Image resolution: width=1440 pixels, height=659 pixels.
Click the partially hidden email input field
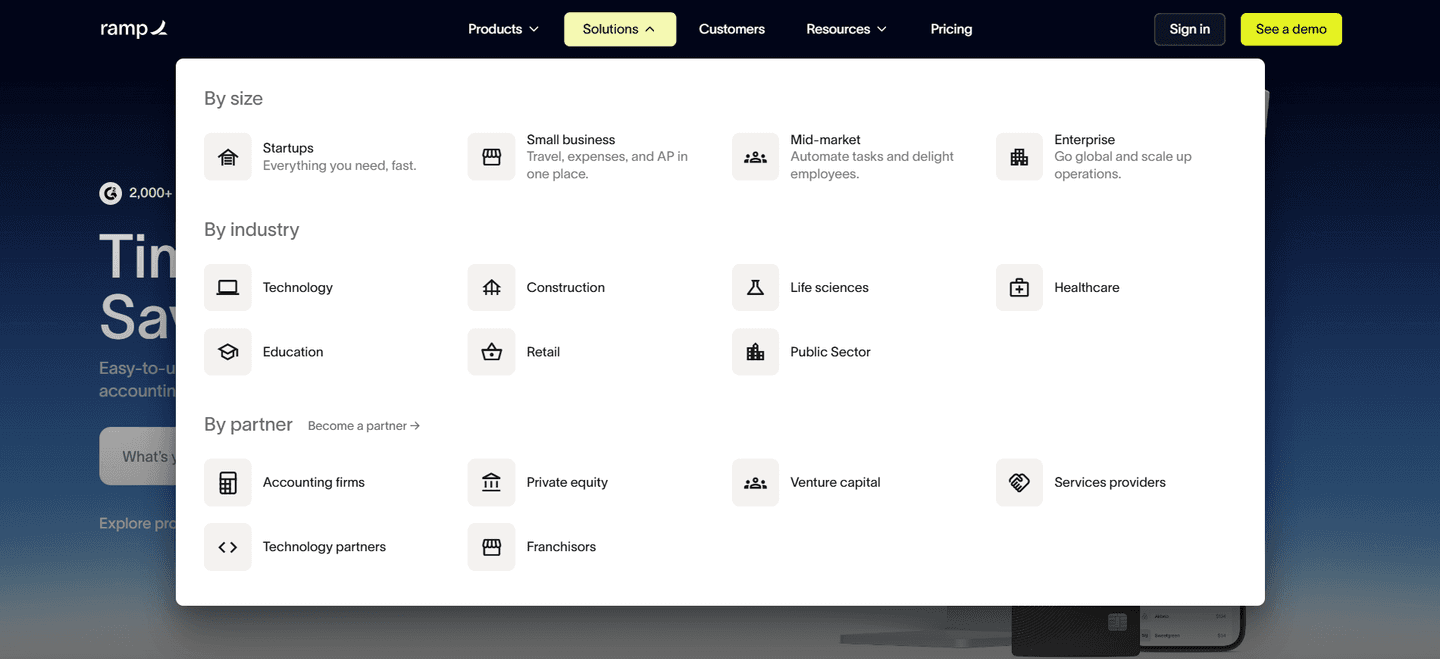click(x=138, y=456)
